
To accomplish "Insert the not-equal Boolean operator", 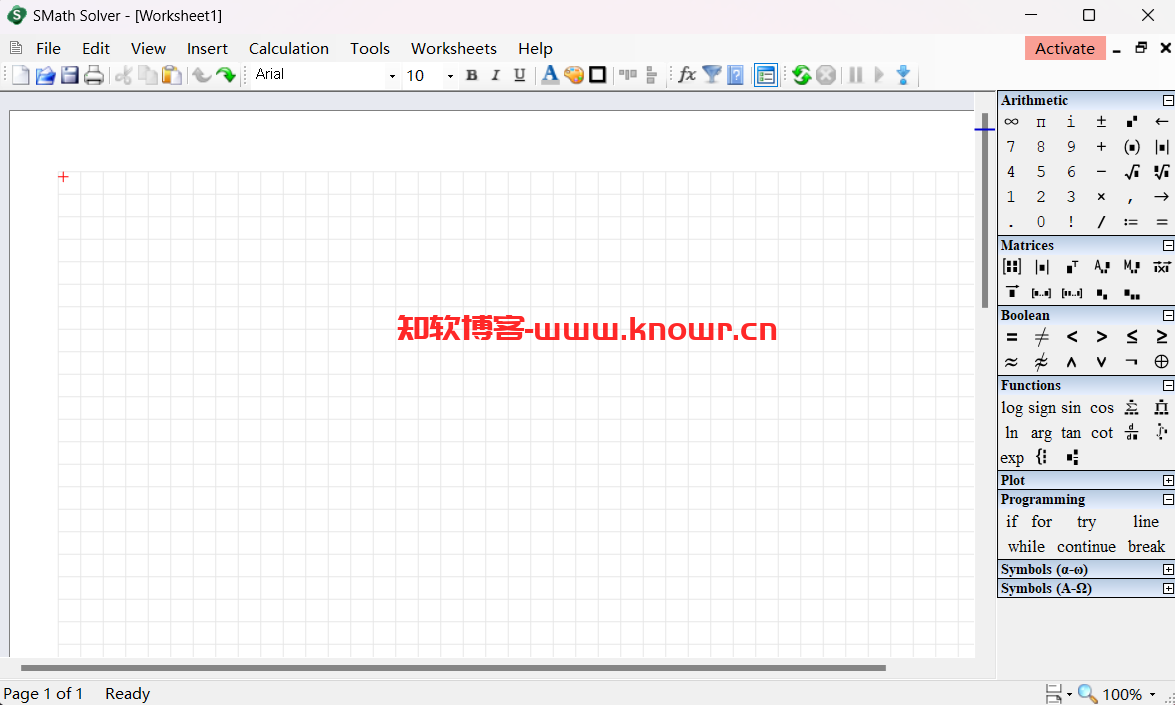I will click(1041, 337).
